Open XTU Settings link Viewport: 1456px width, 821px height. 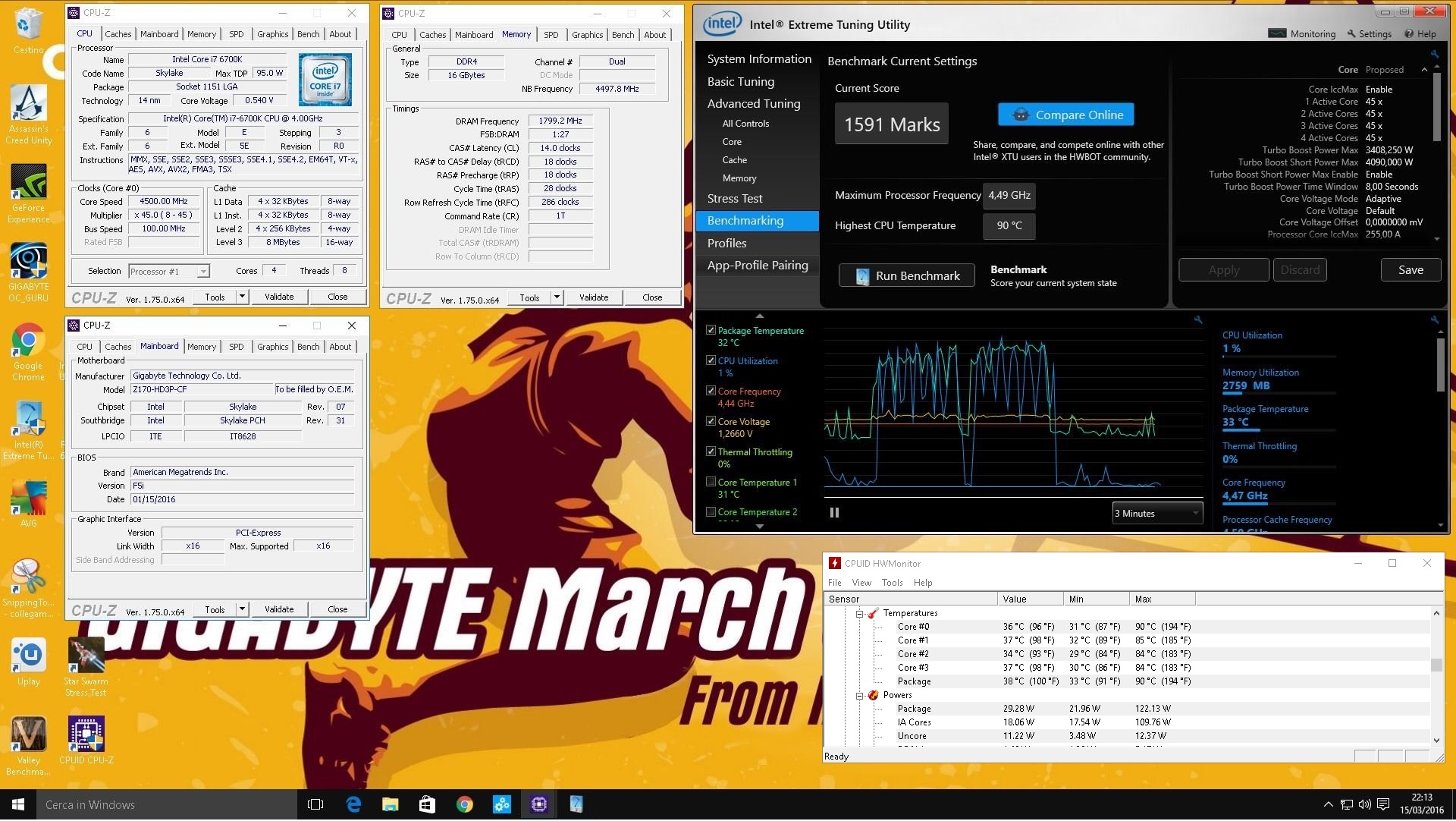click(x=1370, y=33)
